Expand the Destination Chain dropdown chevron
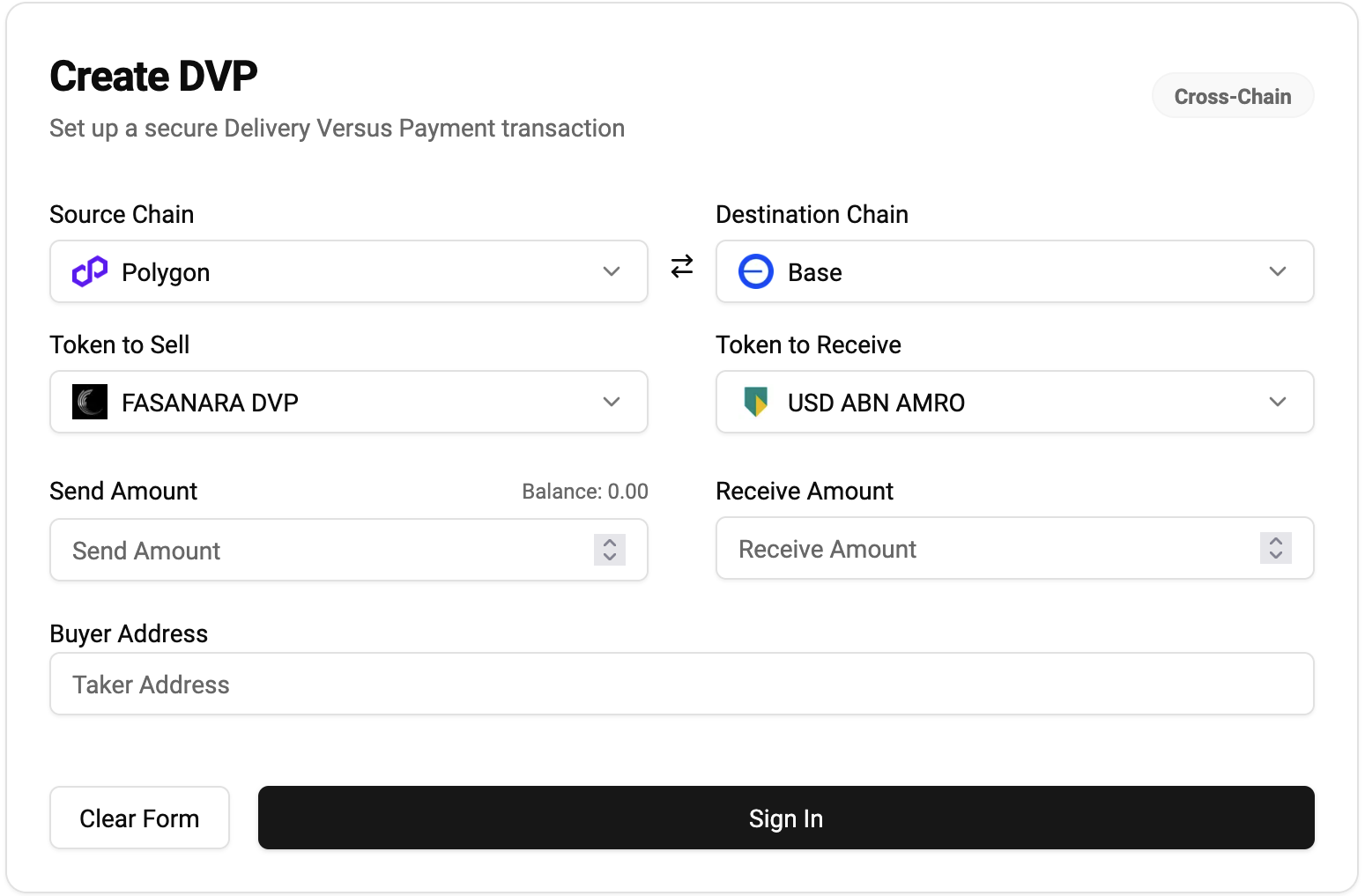Image resolution: width=1365 pixels, height=896 pixels. click(1278, 271)
